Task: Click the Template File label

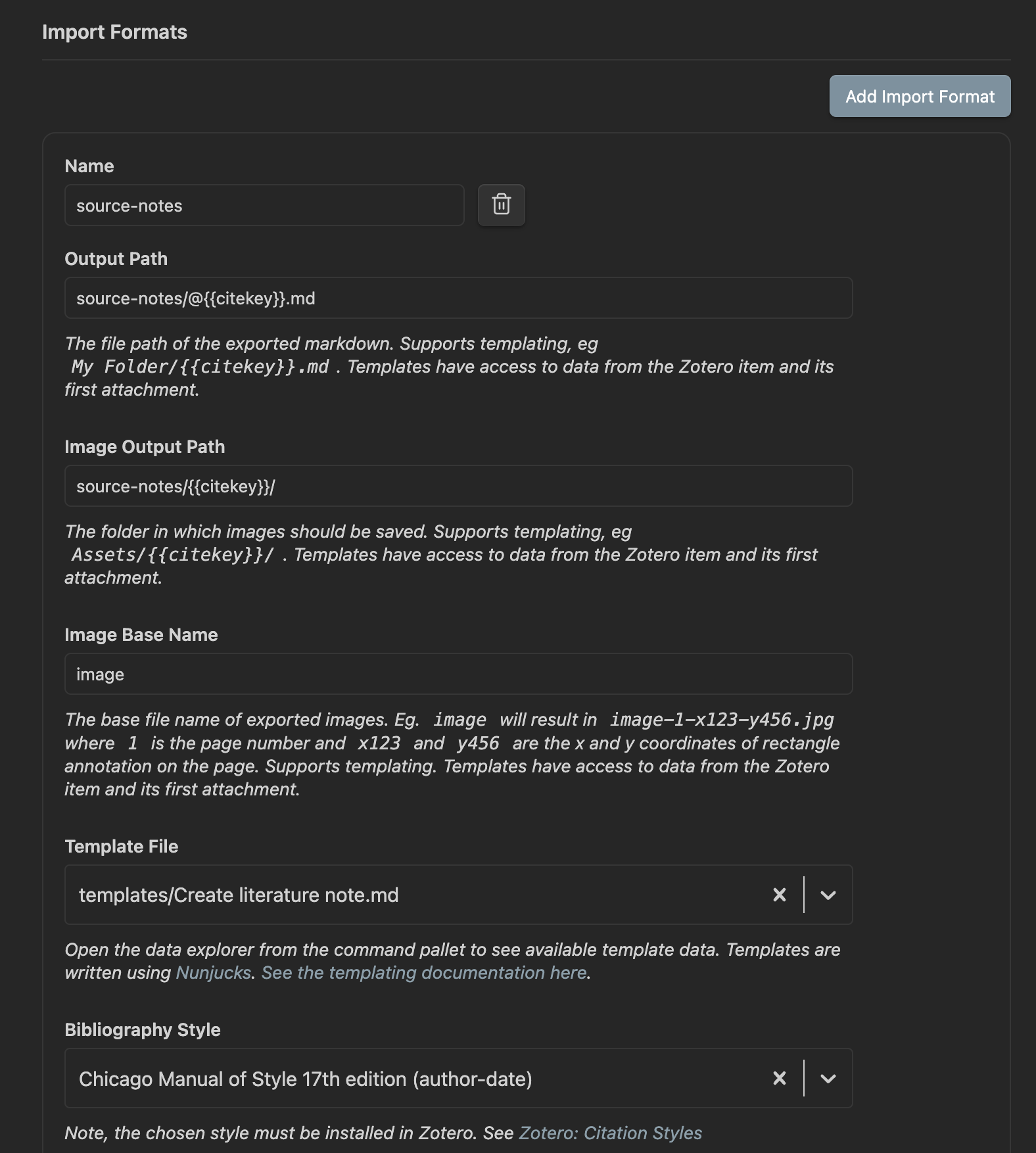Action: [121, 847]
